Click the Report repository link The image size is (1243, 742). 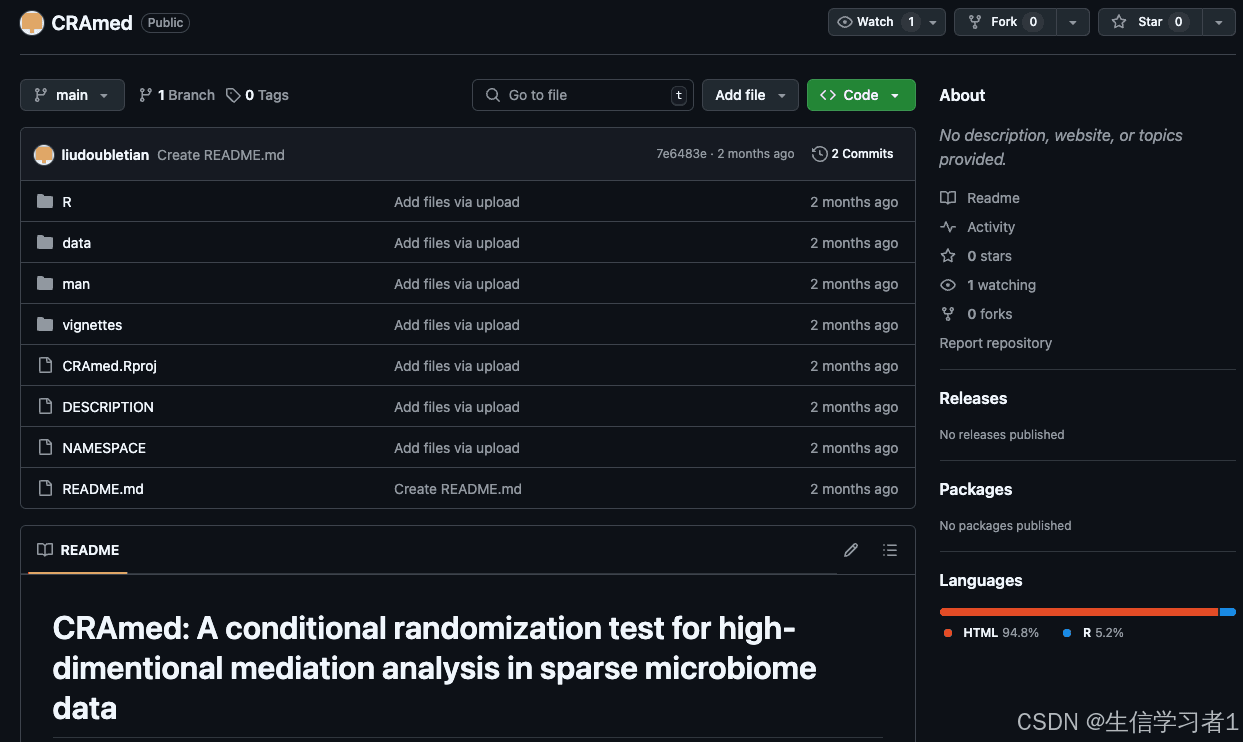(x=996, y=343)
